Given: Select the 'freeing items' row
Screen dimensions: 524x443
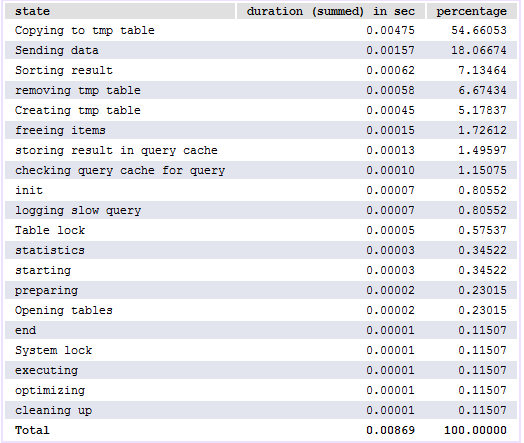Looking at the screenshot, I should (261, 130).
